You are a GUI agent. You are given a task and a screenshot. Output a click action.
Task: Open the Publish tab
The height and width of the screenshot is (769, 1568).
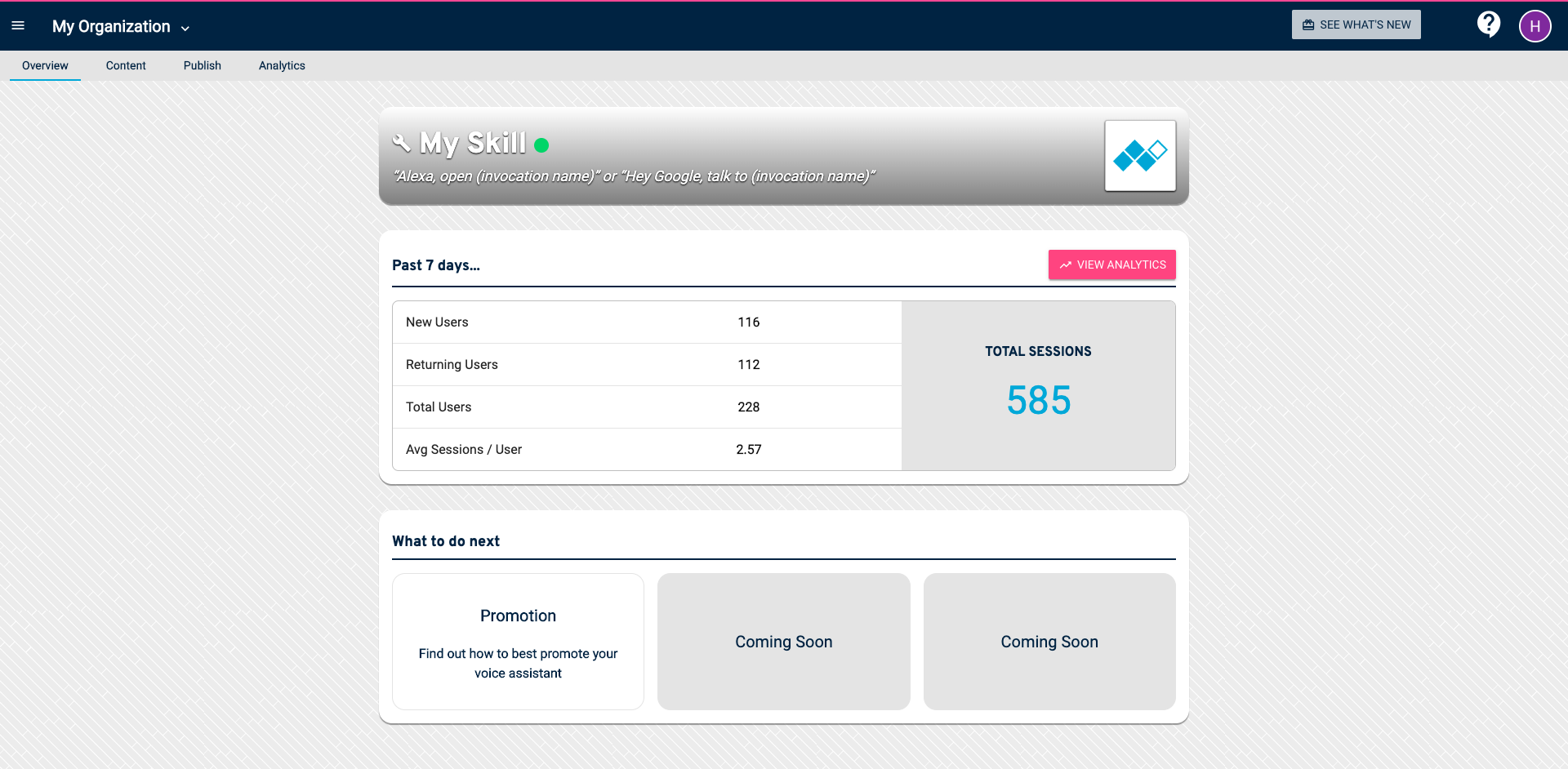point(203,65)
